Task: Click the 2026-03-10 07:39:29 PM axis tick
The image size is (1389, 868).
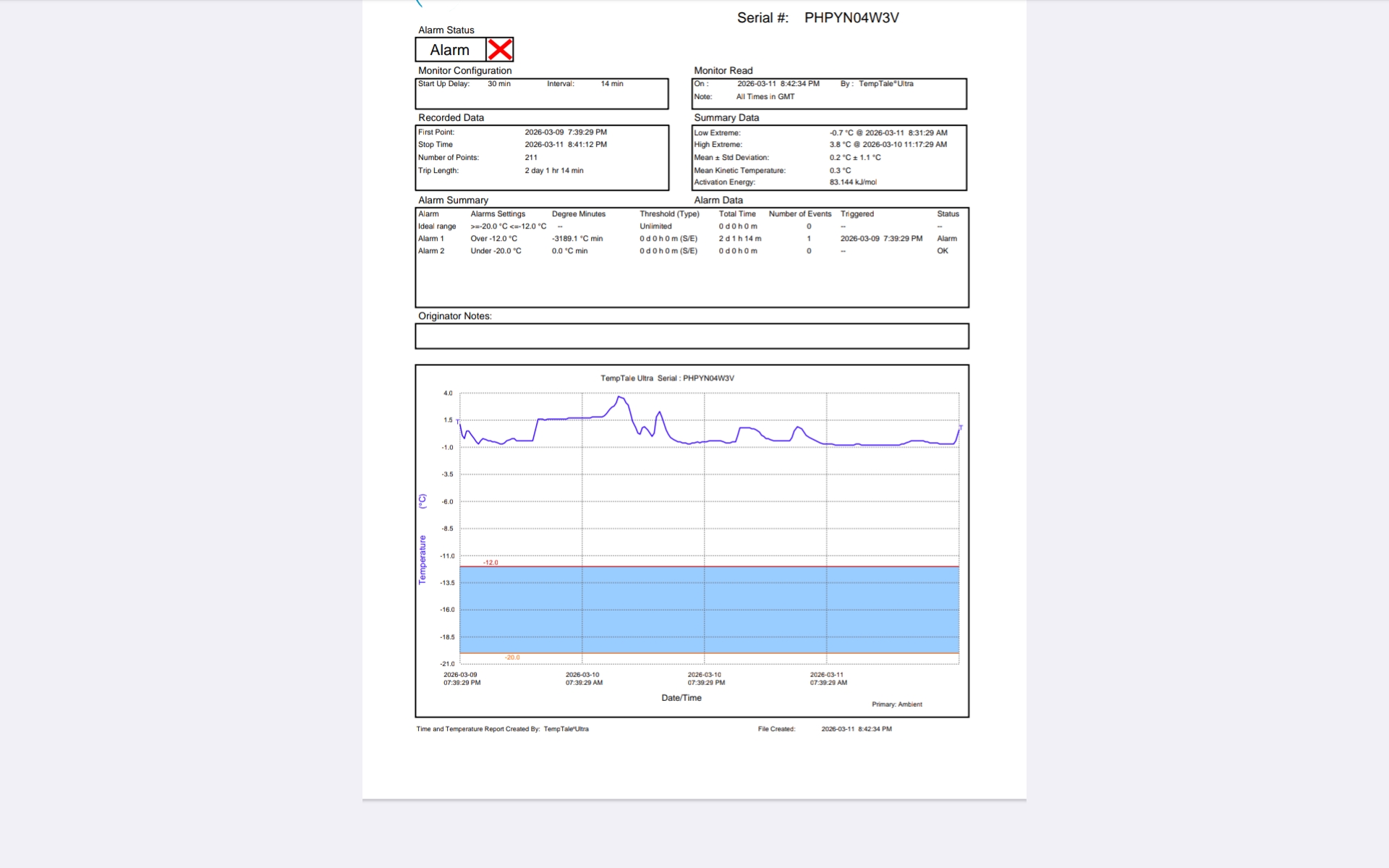Action: pos(705,678)
